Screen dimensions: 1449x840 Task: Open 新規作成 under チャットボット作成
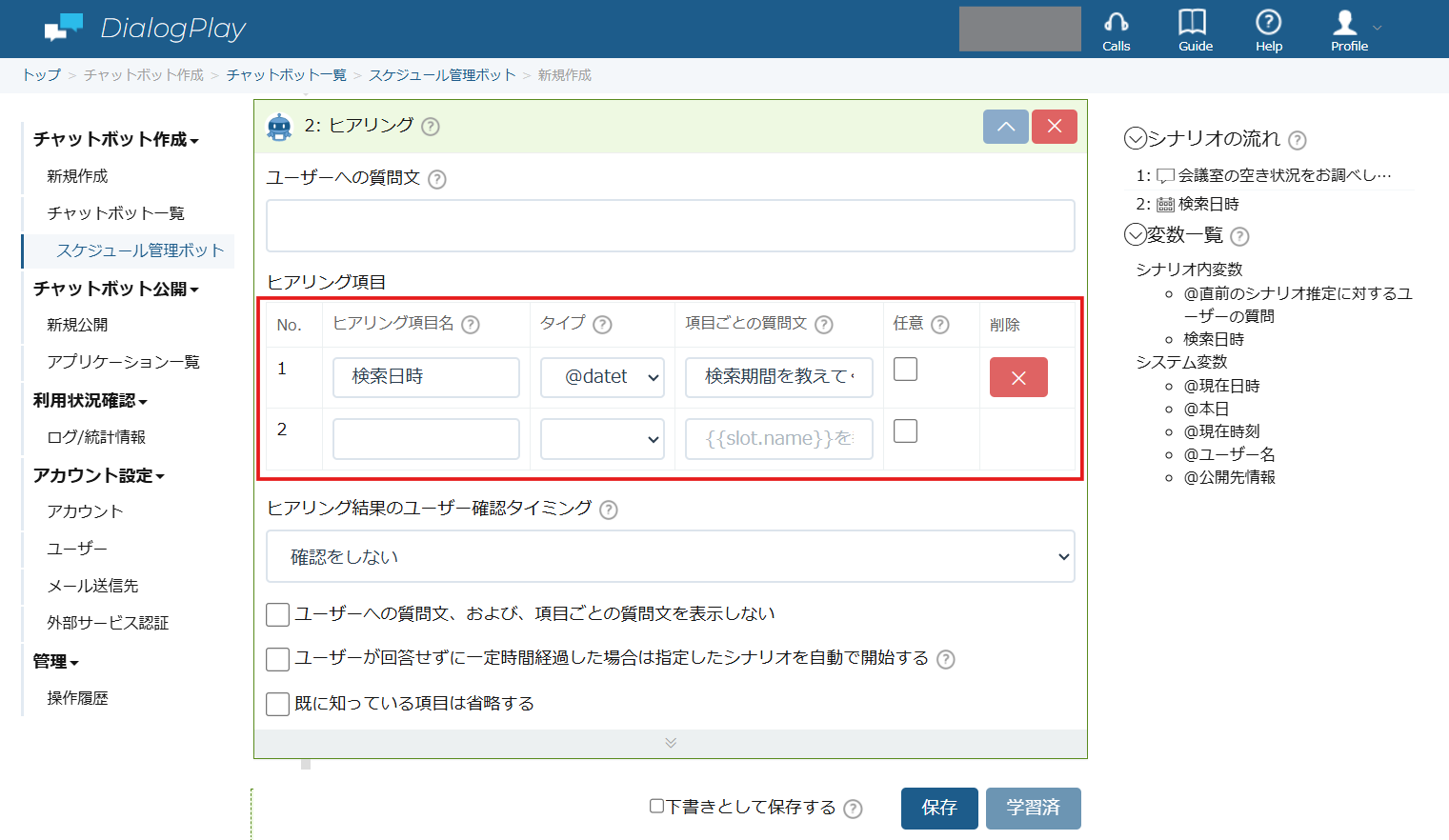click(77, 176)
